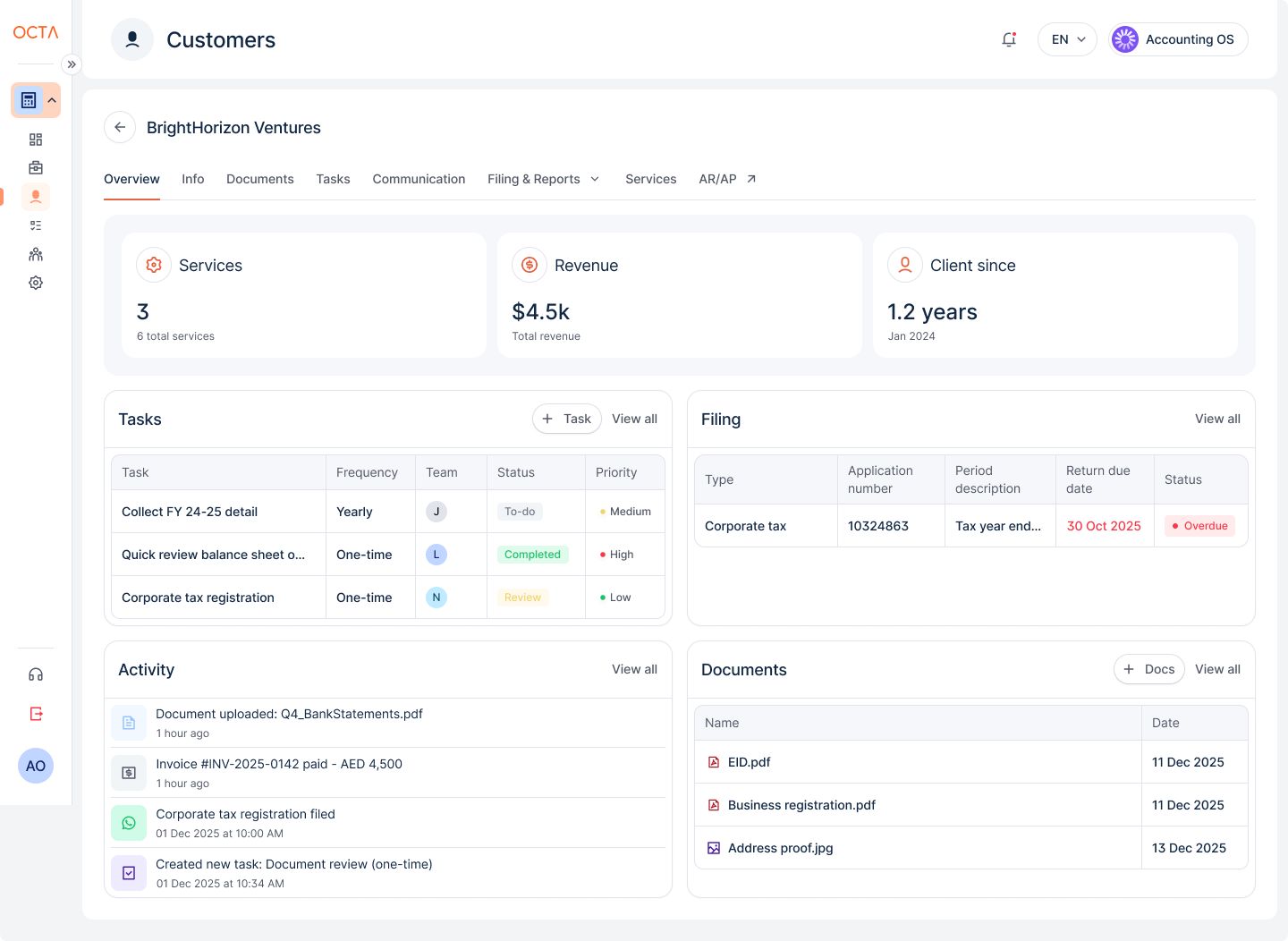
Task: Open the AO user avatar
Action: 36,766
